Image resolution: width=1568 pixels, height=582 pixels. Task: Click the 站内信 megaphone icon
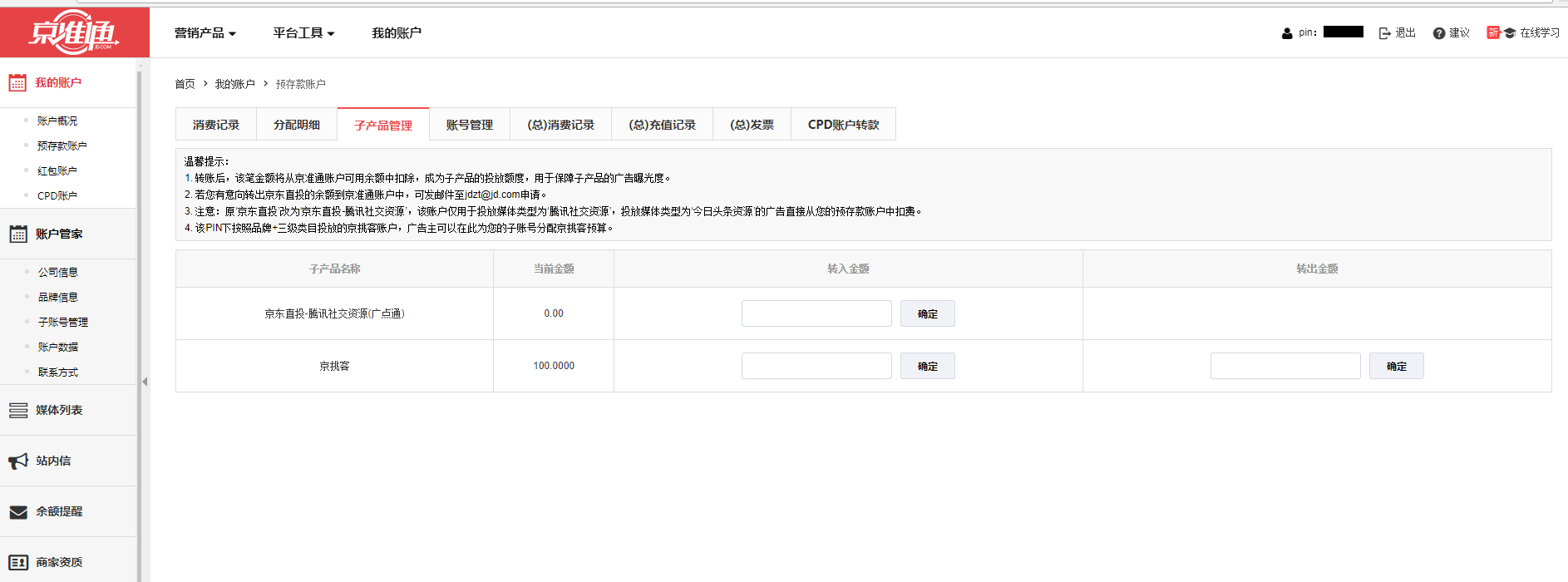(x=18, y=461)
